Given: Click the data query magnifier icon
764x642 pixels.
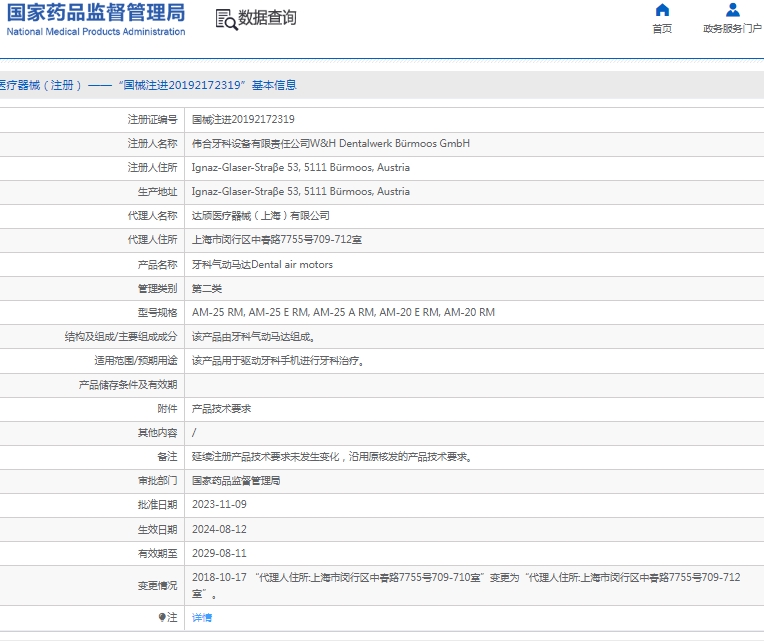Looking at the screenshot, I should pos(227,19).
